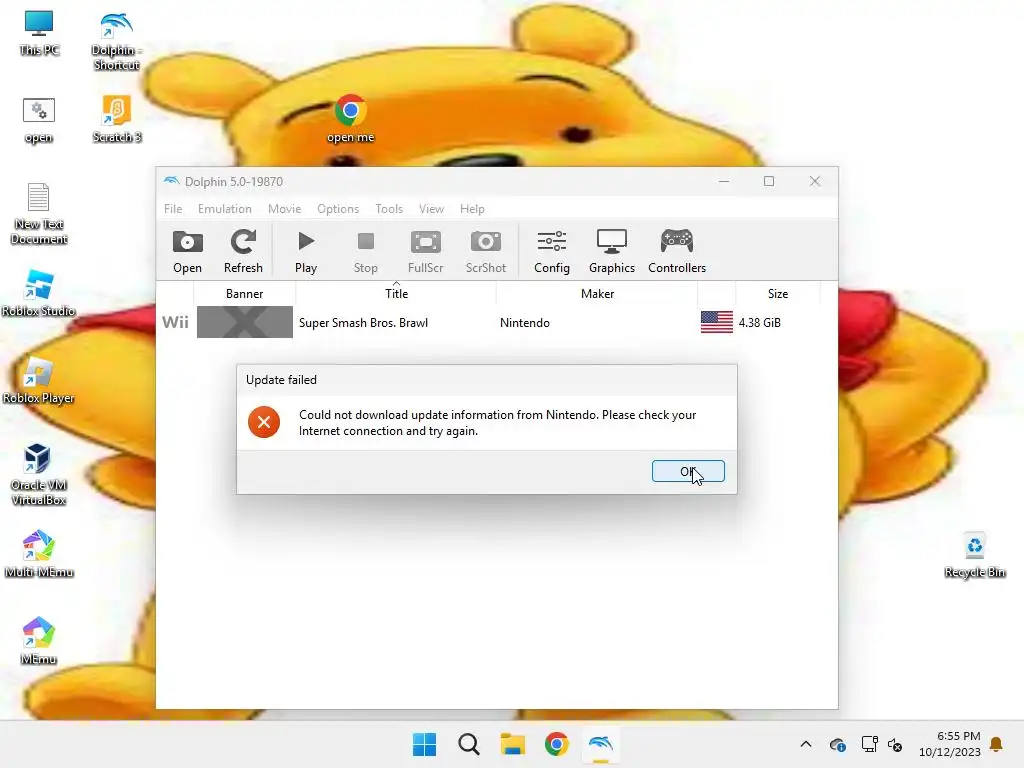Select the New Text Document icon
The image size is (1024, 768).
pyautogui.click(x=39, y=213)
